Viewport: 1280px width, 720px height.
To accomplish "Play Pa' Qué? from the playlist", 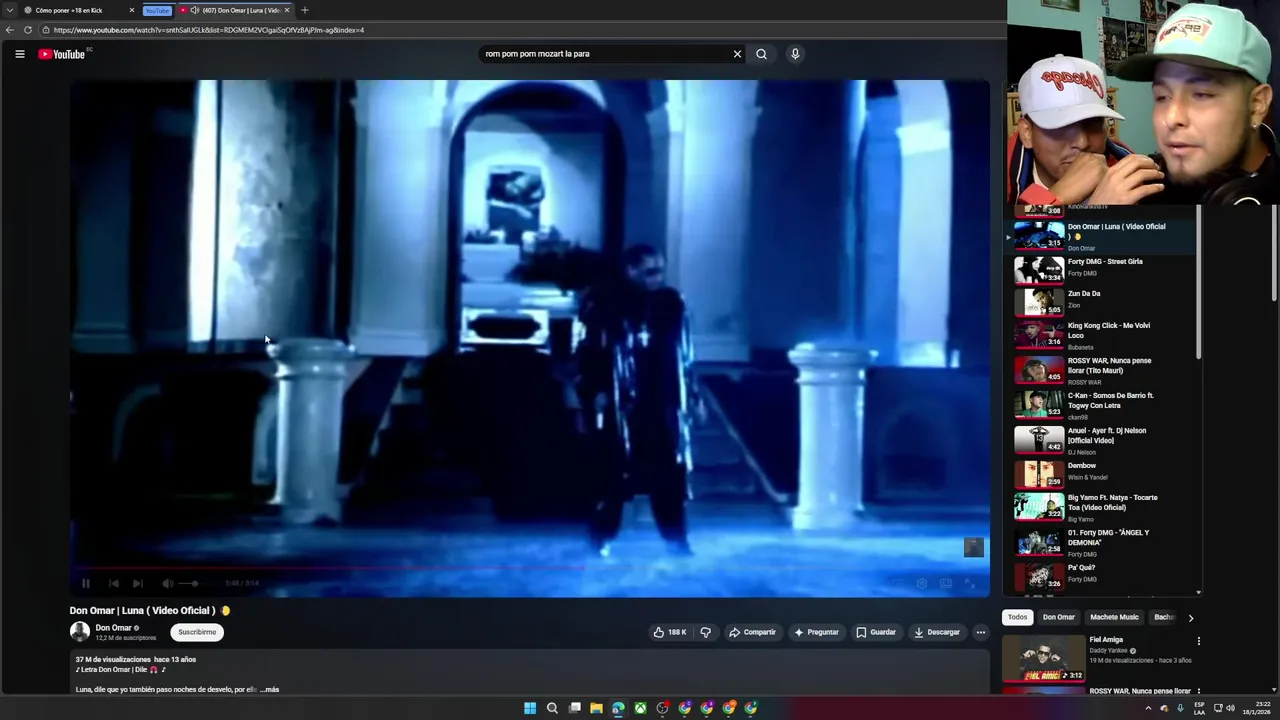I will coord(1100,574).
